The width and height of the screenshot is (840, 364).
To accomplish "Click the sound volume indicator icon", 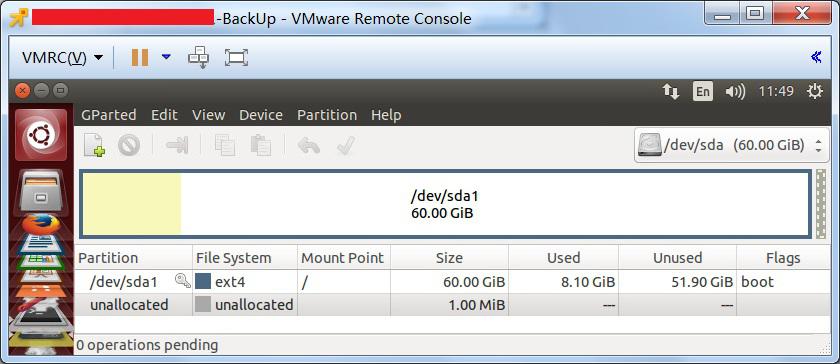I will [735, 92].
